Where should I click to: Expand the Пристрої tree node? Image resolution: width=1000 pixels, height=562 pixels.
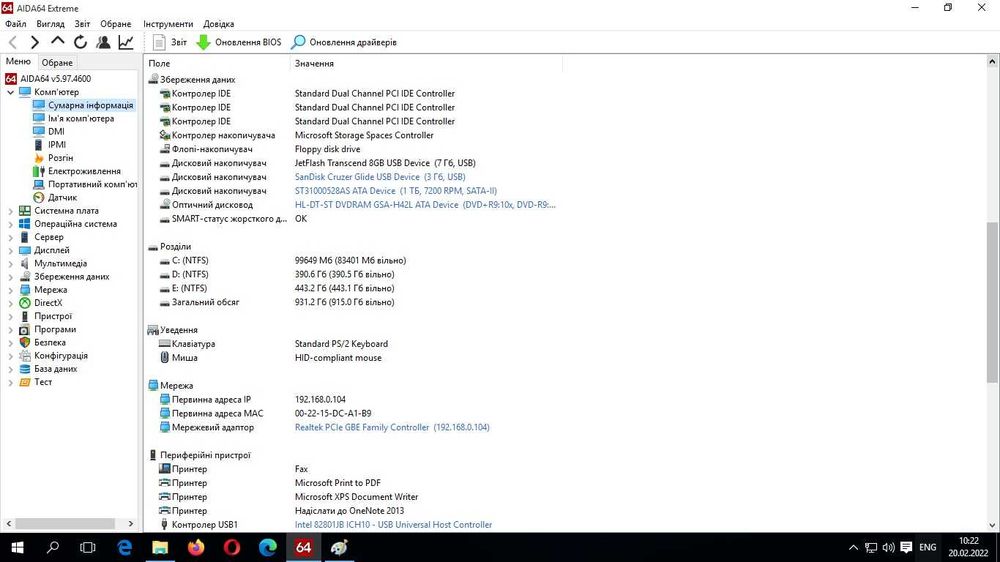(10, 316)
